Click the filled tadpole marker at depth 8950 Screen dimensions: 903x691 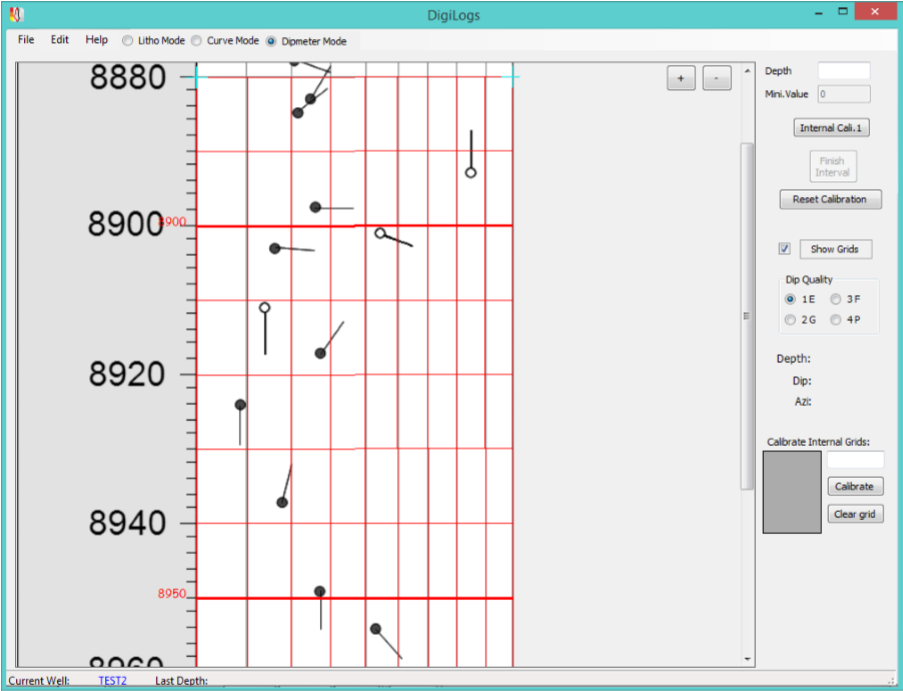pyautogui.click(x=319, y=592)
